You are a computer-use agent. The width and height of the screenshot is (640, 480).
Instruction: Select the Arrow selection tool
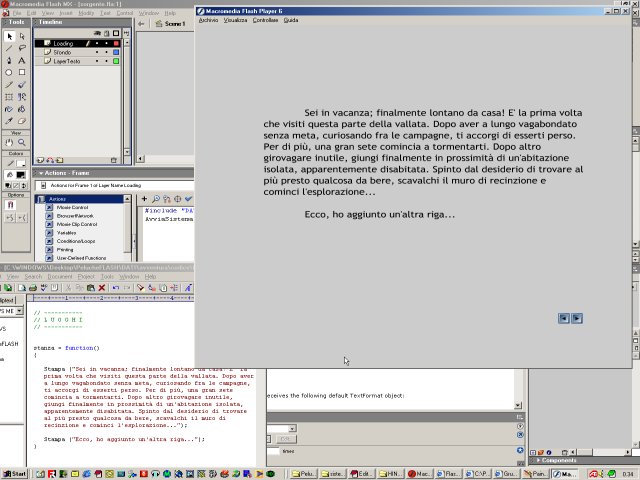(x=9, y=36)
